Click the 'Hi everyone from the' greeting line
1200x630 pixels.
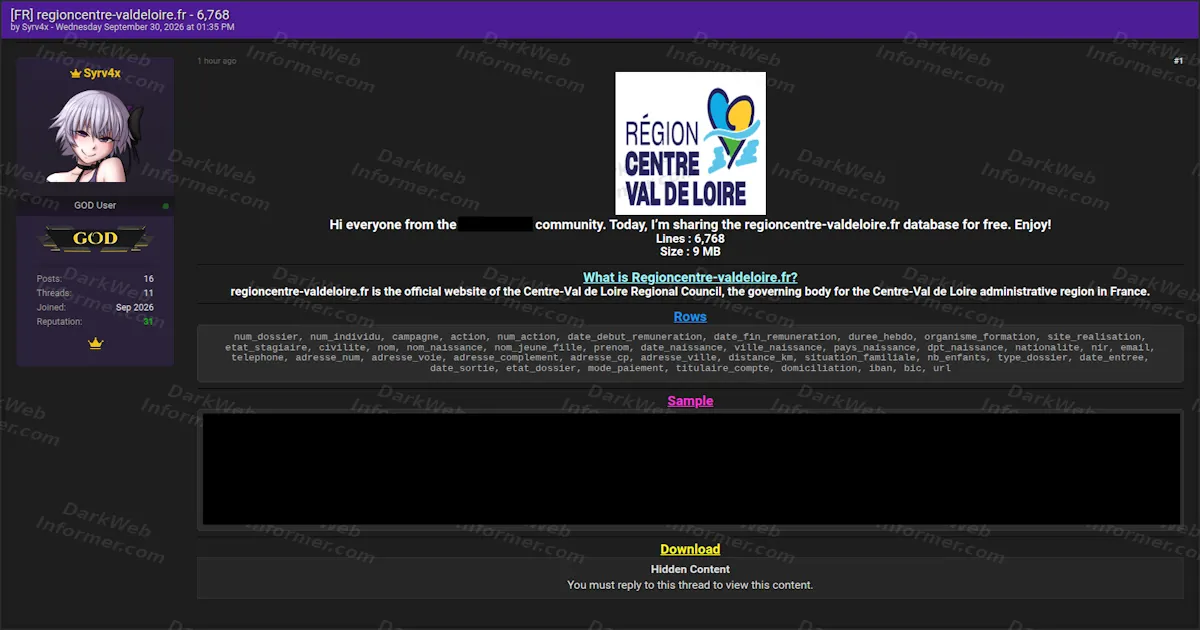tap(690, 225)
